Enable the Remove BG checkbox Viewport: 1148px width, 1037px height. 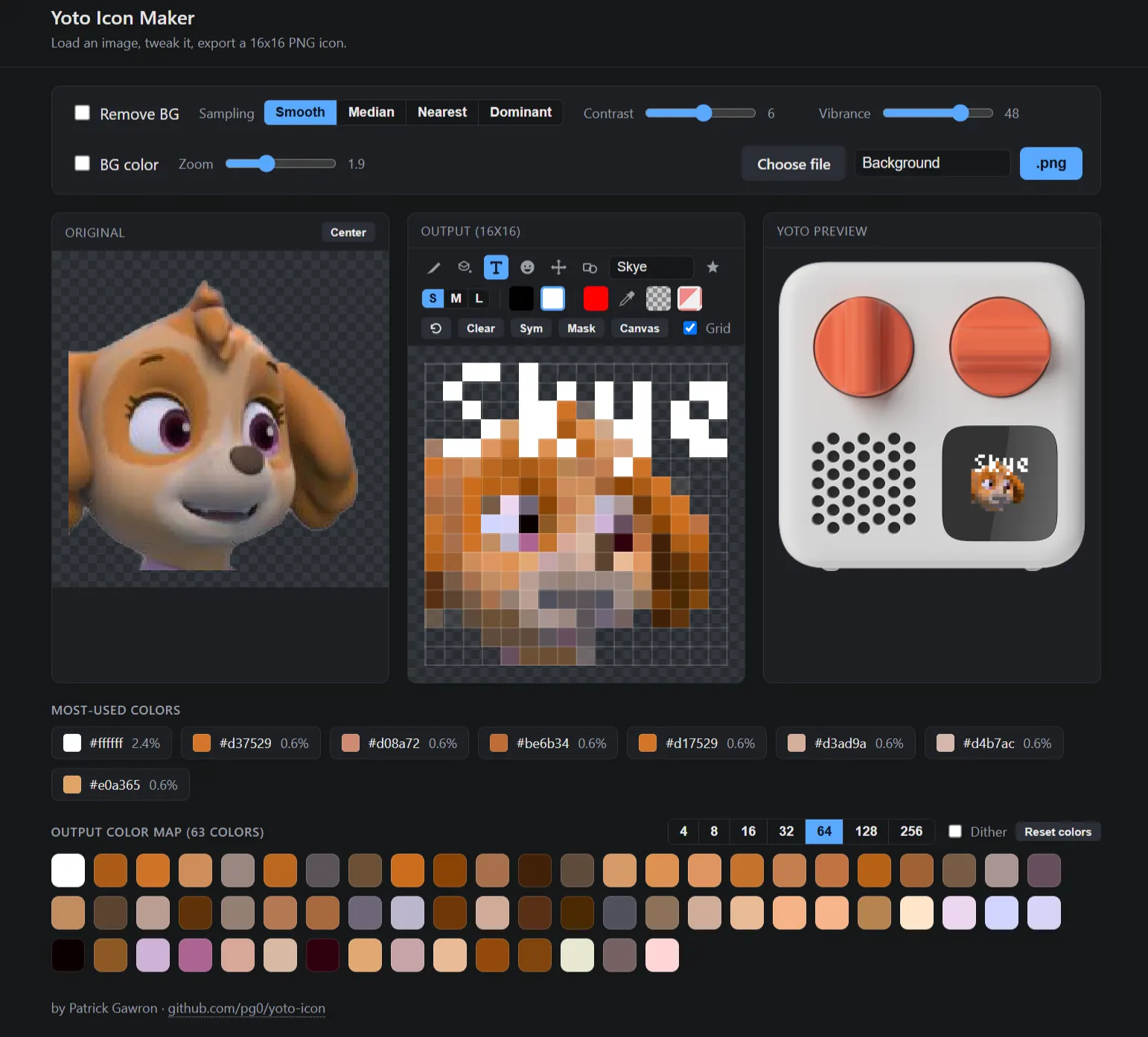[x=83, y=112]
